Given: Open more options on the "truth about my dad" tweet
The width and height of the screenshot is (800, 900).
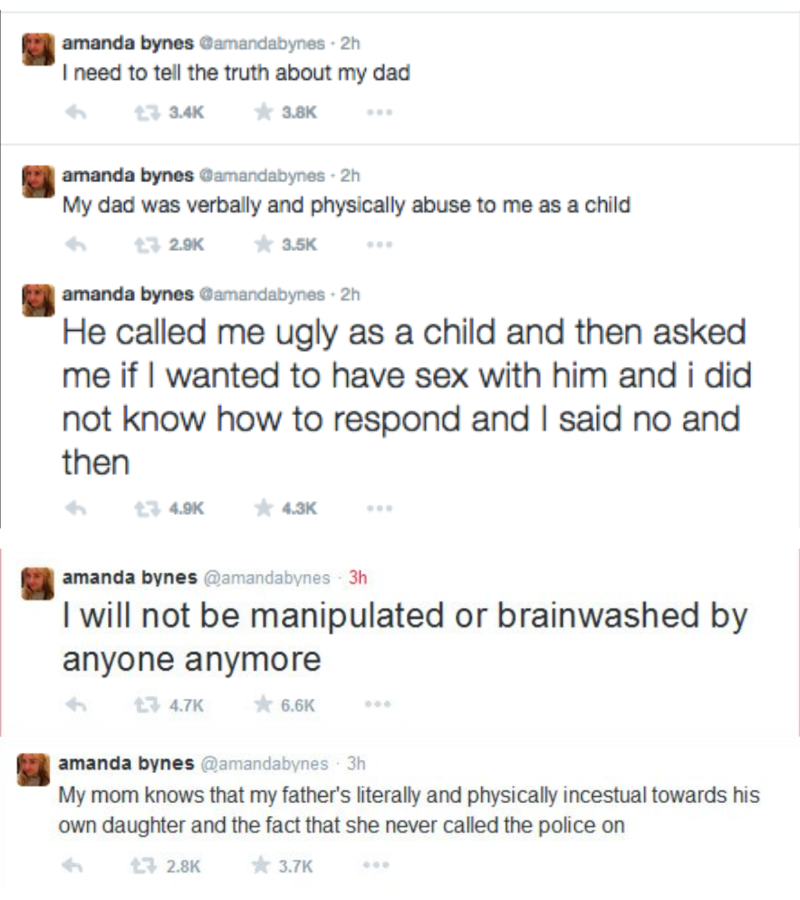Looking at the screenshot, I should tap(377, 113).
